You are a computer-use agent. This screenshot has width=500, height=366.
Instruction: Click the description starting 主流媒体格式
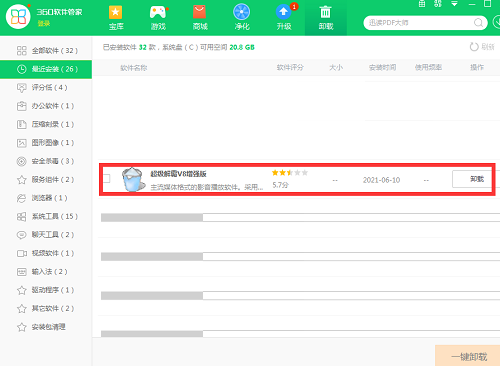207,187
